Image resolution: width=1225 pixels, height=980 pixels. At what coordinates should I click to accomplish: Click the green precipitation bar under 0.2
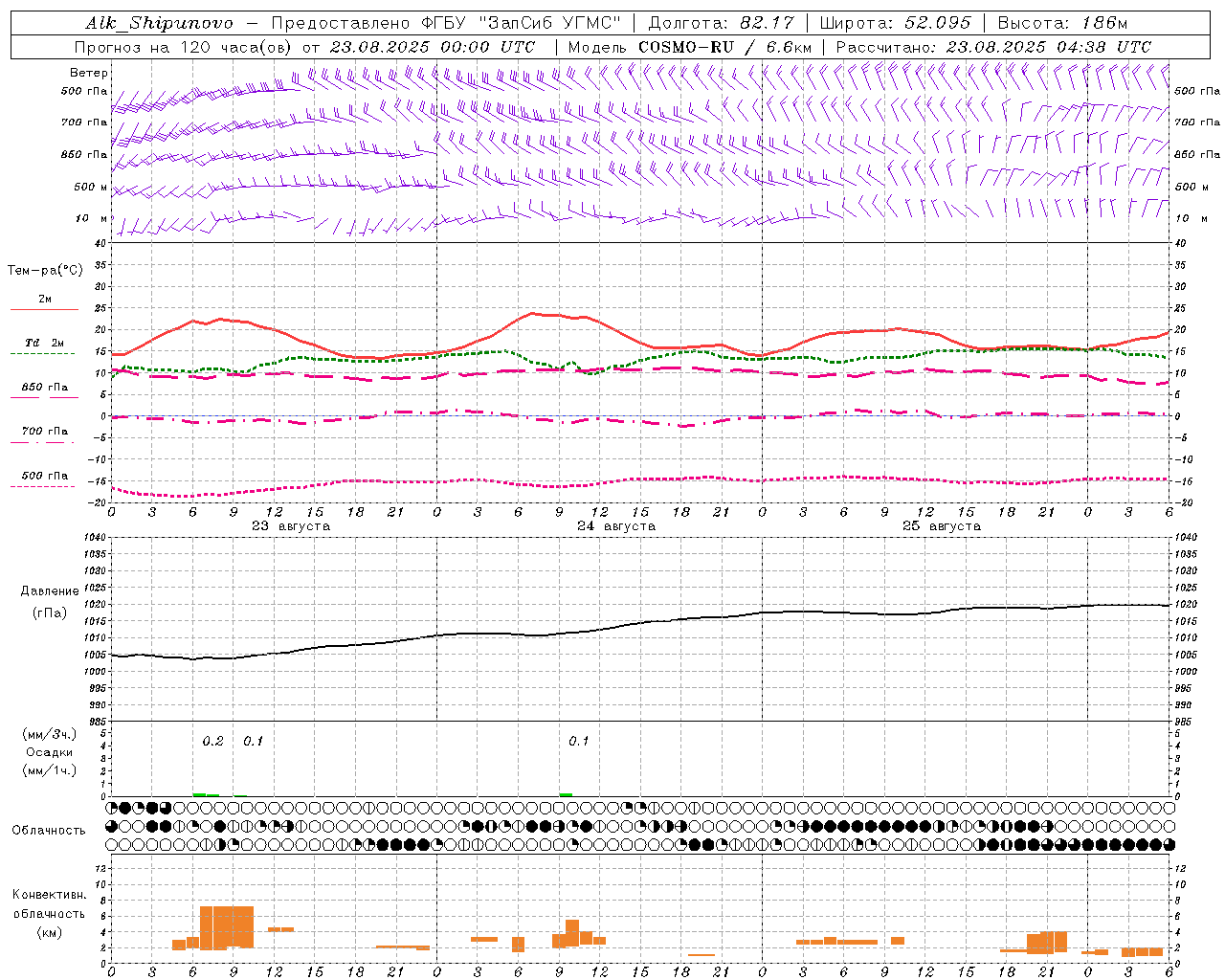click(206, 794)
